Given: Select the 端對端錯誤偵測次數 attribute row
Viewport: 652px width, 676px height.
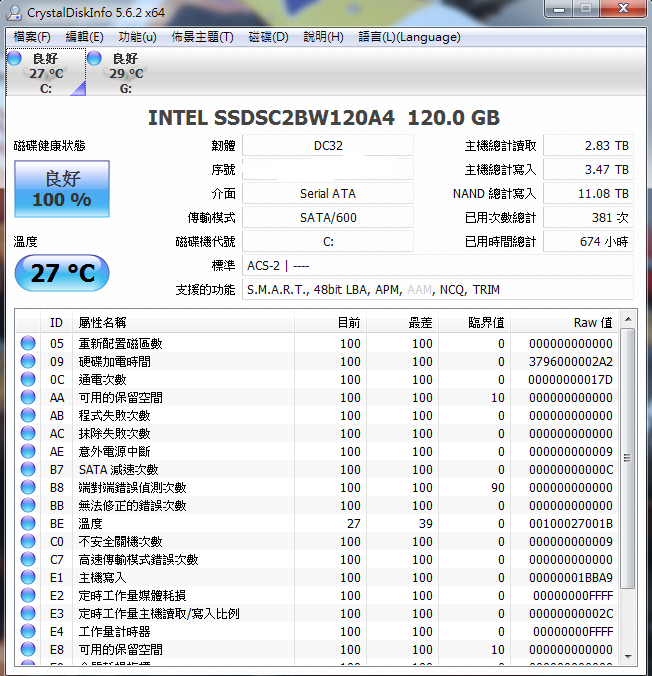Looking at the screenshot, I should 318,488.
